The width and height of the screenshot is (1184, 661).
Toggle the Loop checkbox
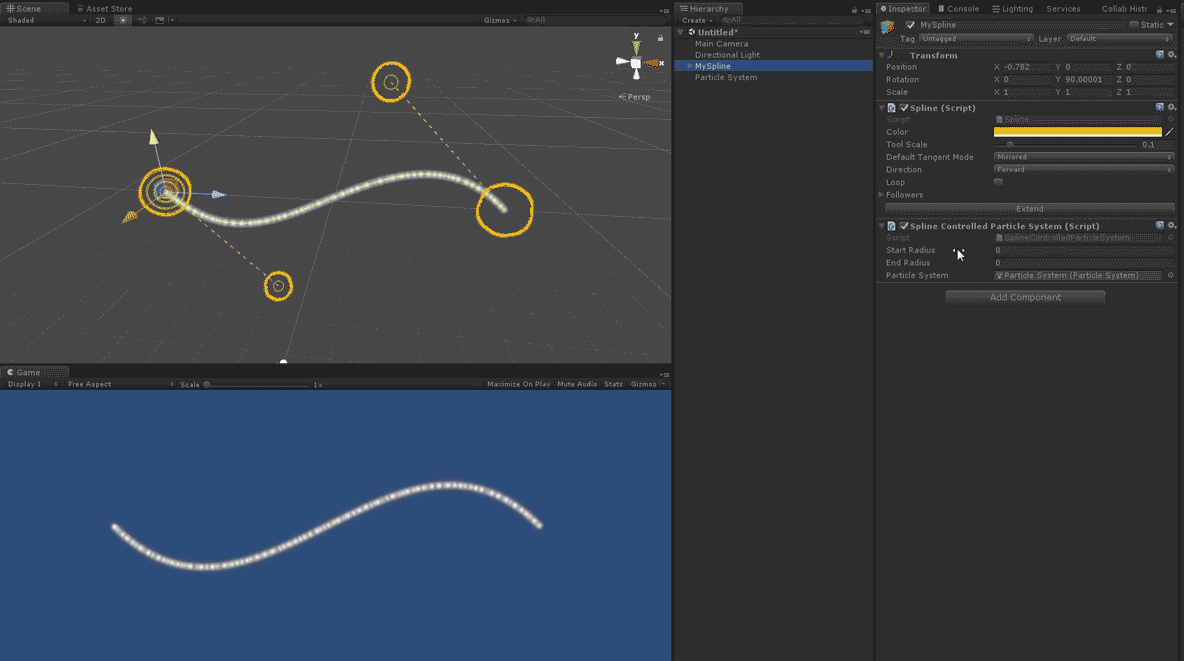(998, 182)
